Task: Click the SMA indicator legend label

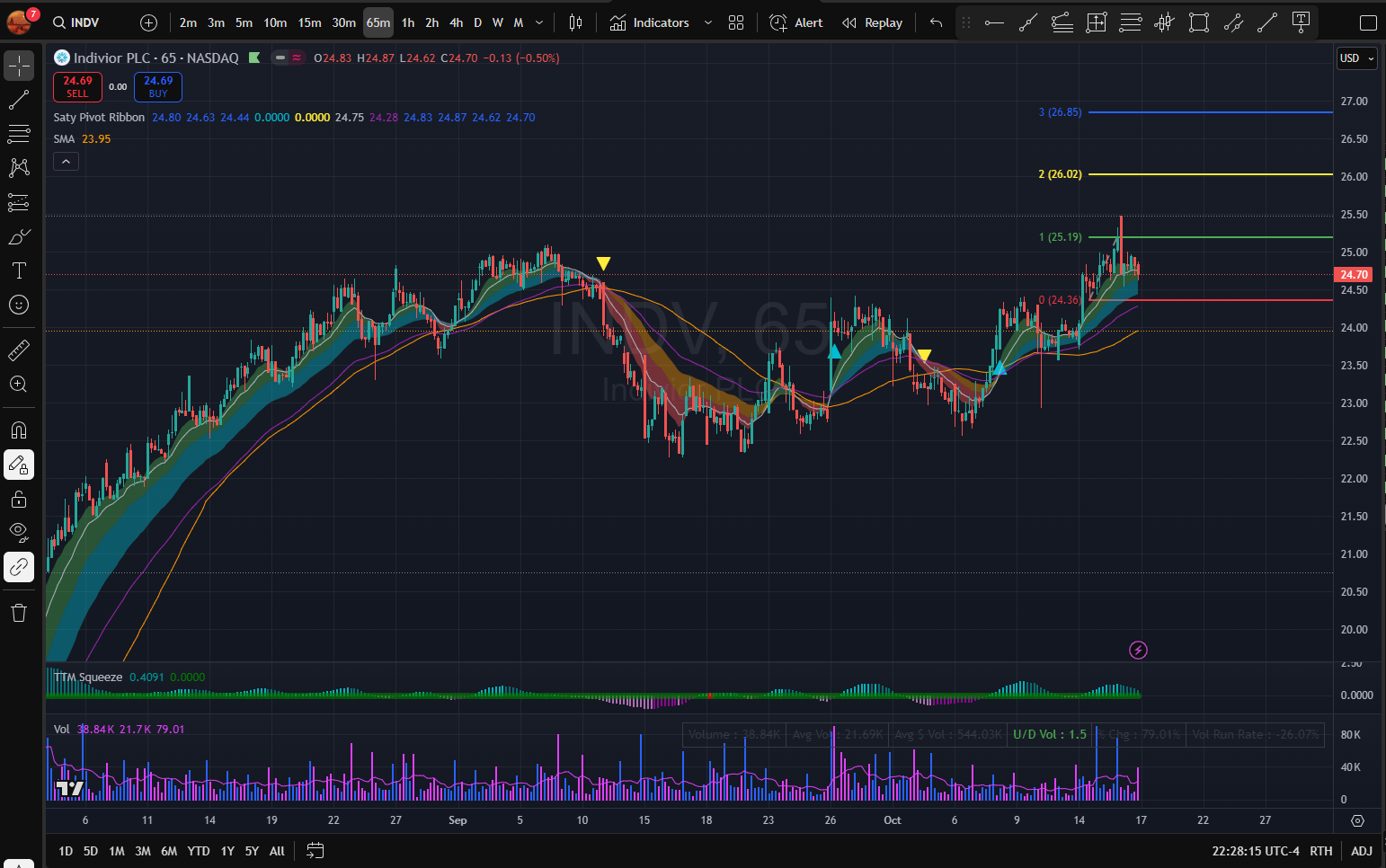Action: (64, 139)
